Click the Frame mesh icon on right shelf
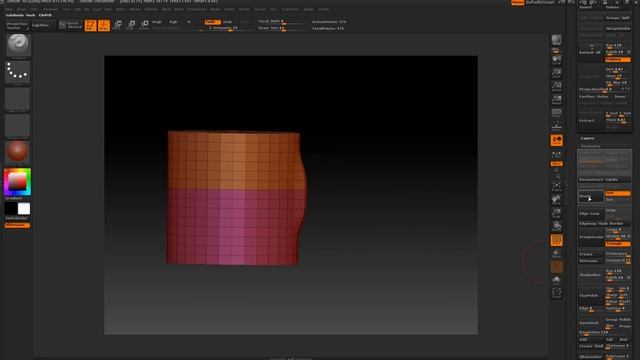Image resolution: width=640 pixels, height=360 pixels. 556,187
